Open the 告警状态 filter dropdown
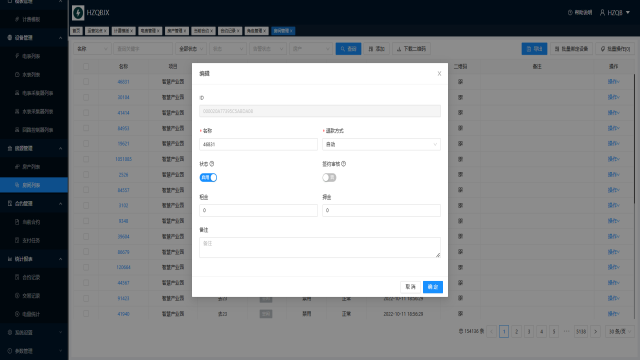This screenshot has width=640, height=360. tap(268, 49)
